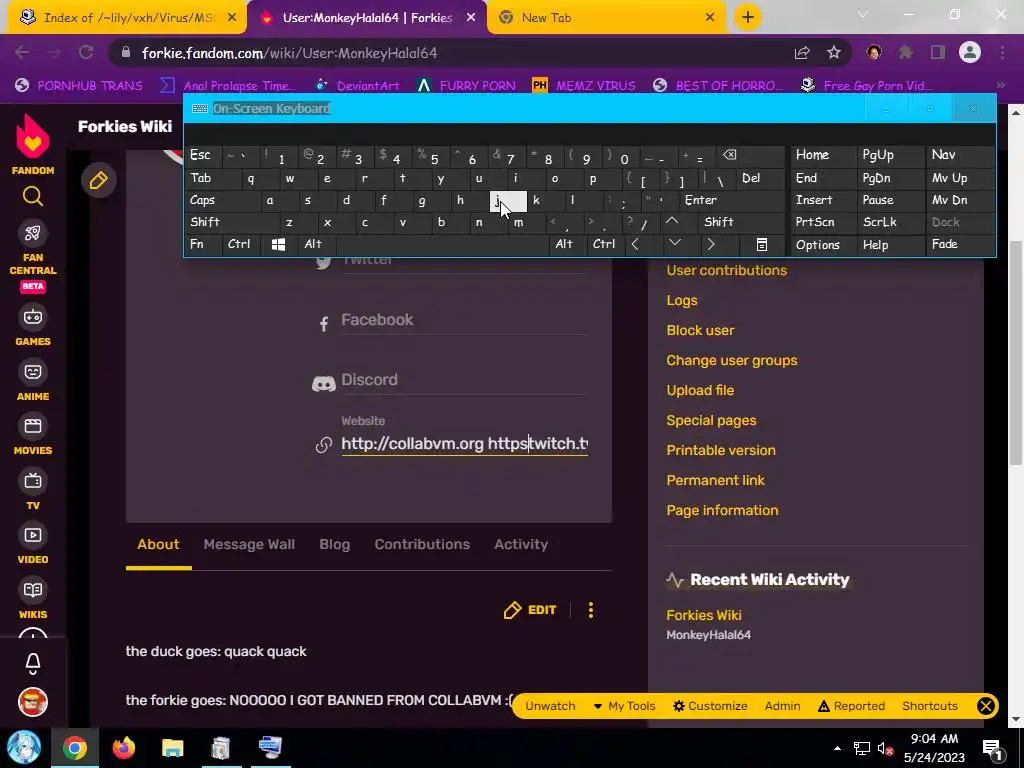Open the Upload file link
The image size is (1024, 768).
tap(700, 391)
